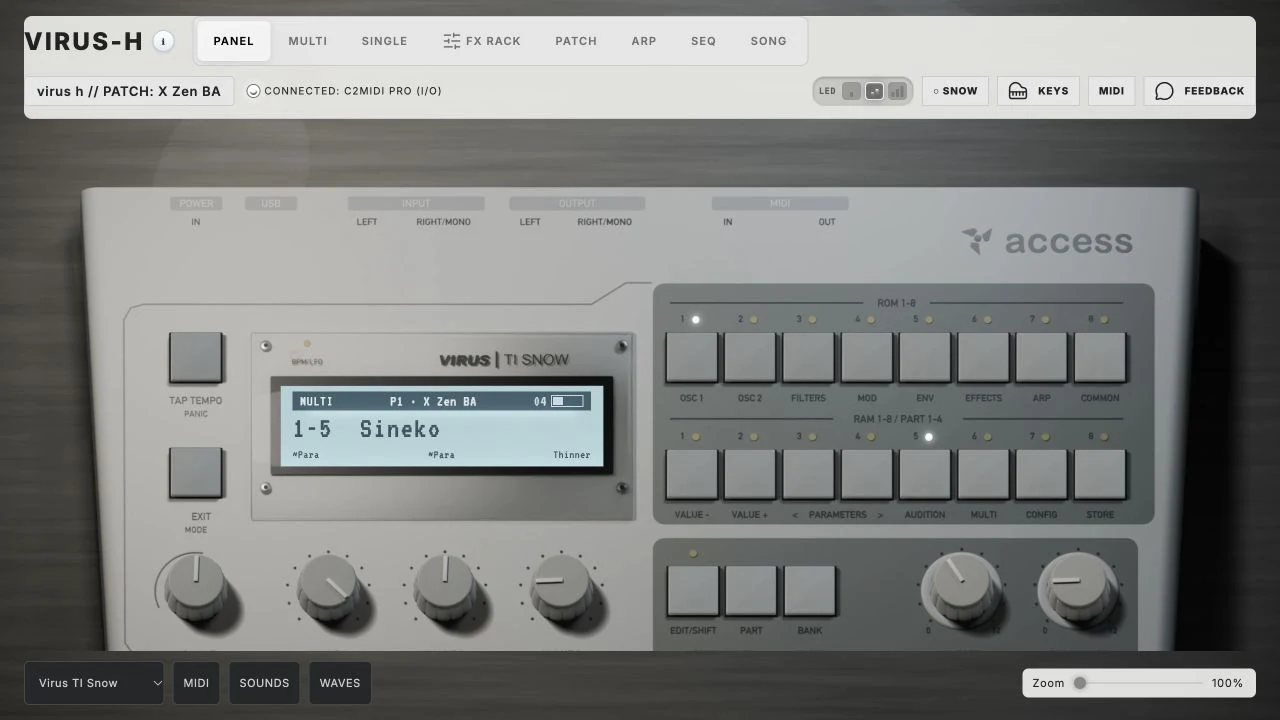Image resolution: width=1280 pixels, height=720 pixels.
Task: Click the PART pad button
Action: (x=751, y=591)
